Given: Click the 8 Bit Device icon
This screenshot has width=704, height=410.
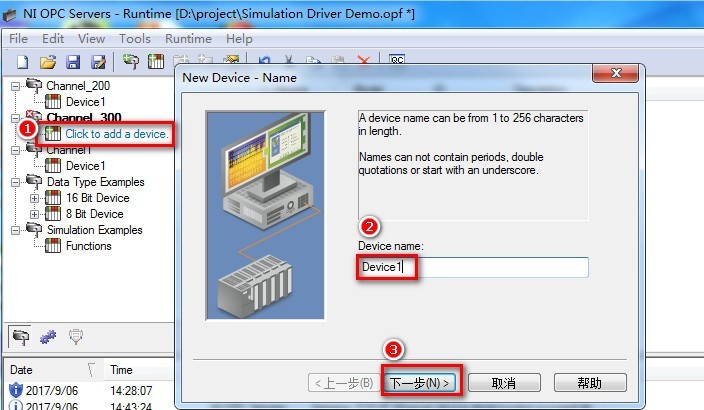Looking at the screenshot, I should click(x=53, y=214).
